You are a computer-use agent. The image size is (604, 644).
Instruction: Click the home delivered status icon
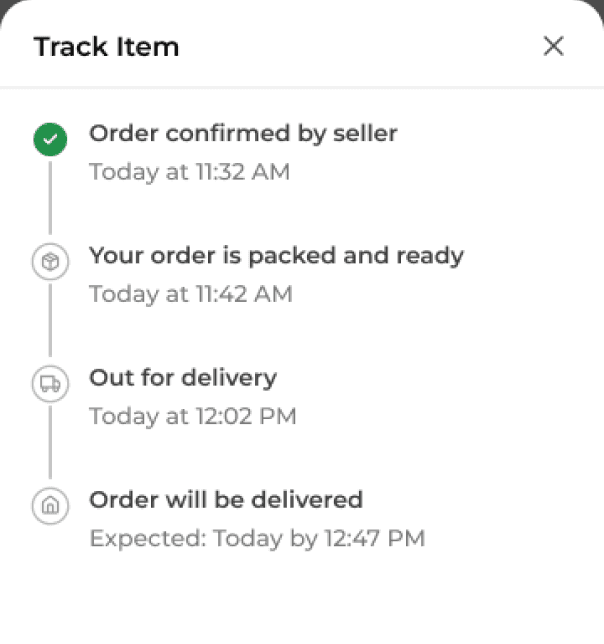[x=50, y=506]
